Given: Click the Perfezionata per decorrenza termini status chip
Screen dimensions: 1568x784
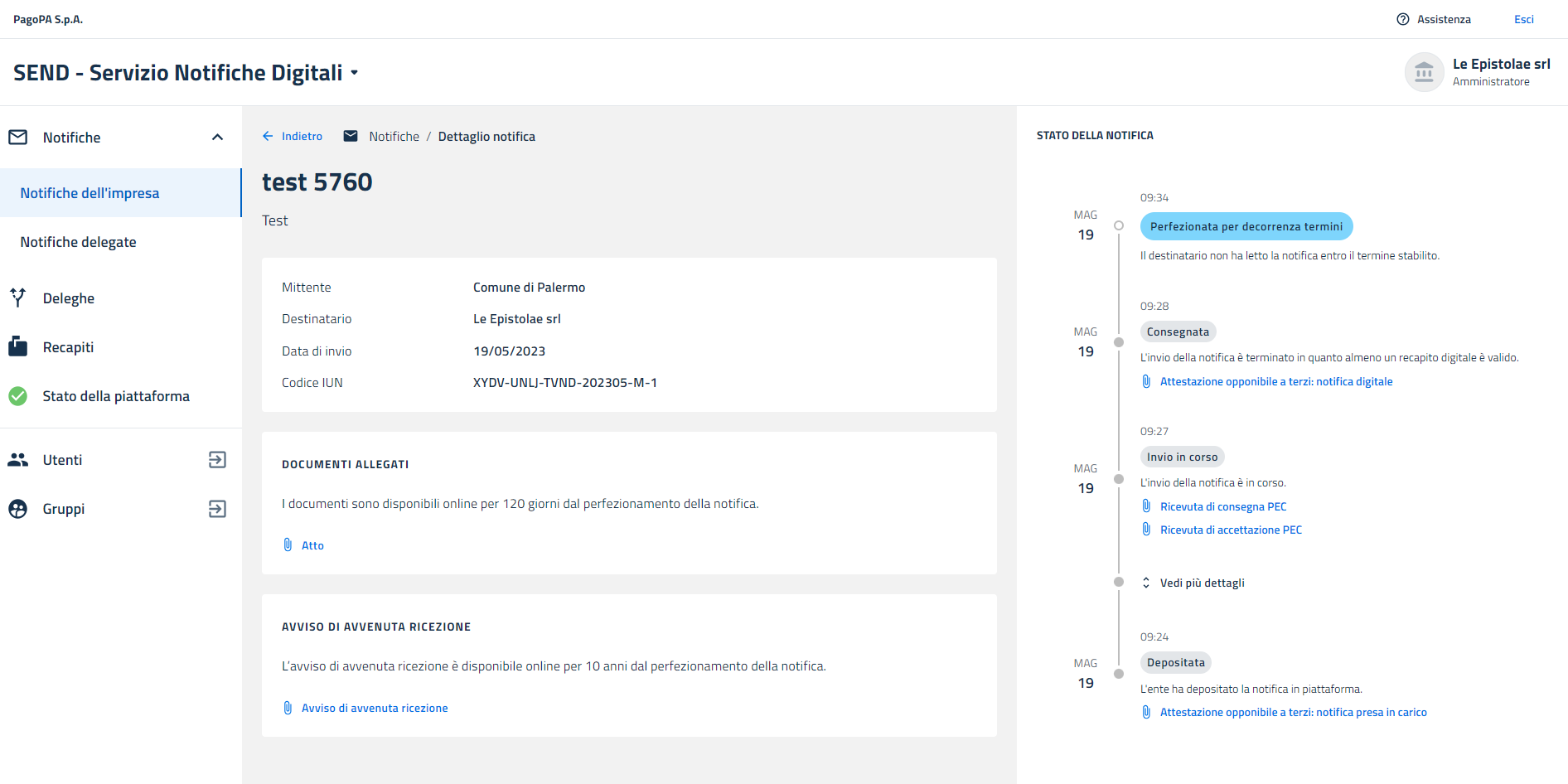Looking at the screenshot, I should [1246, 226].
